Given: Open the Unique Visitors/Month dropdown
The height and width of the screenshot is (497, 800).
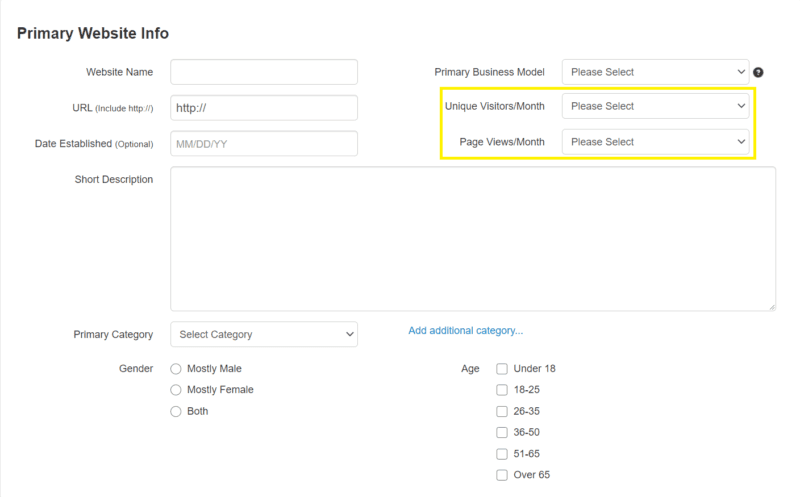Looking at the screenshot, I should 656,106.
